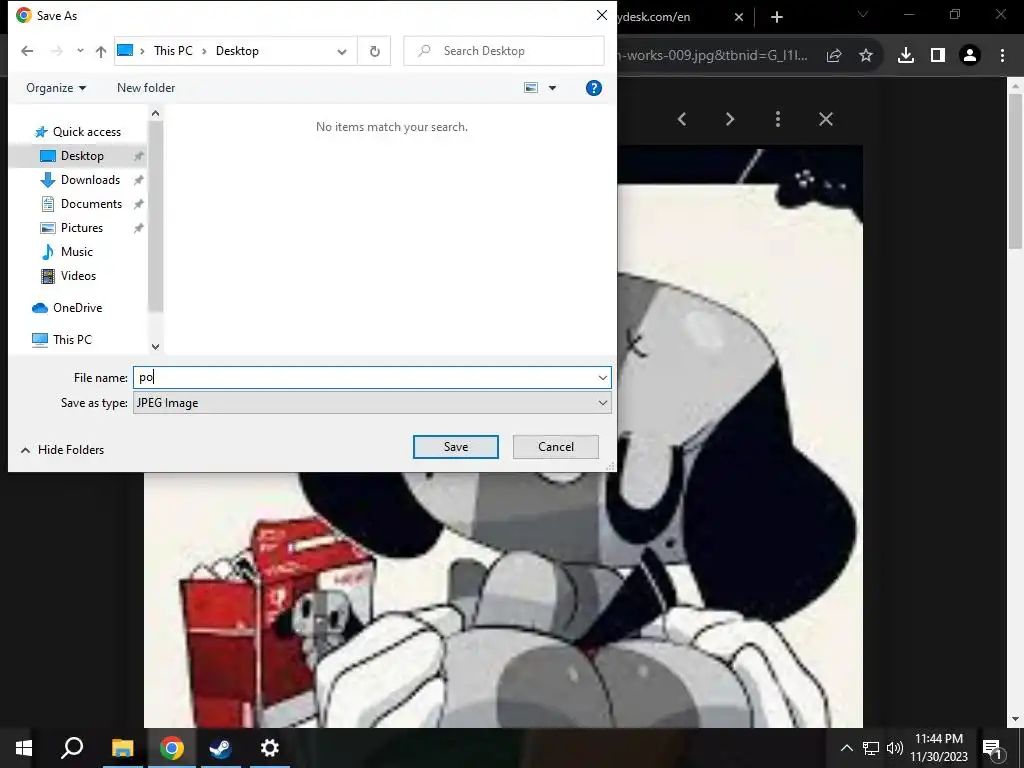Open the volume control in tray
Screen dimensions: 1024x768
click(895, 748)
